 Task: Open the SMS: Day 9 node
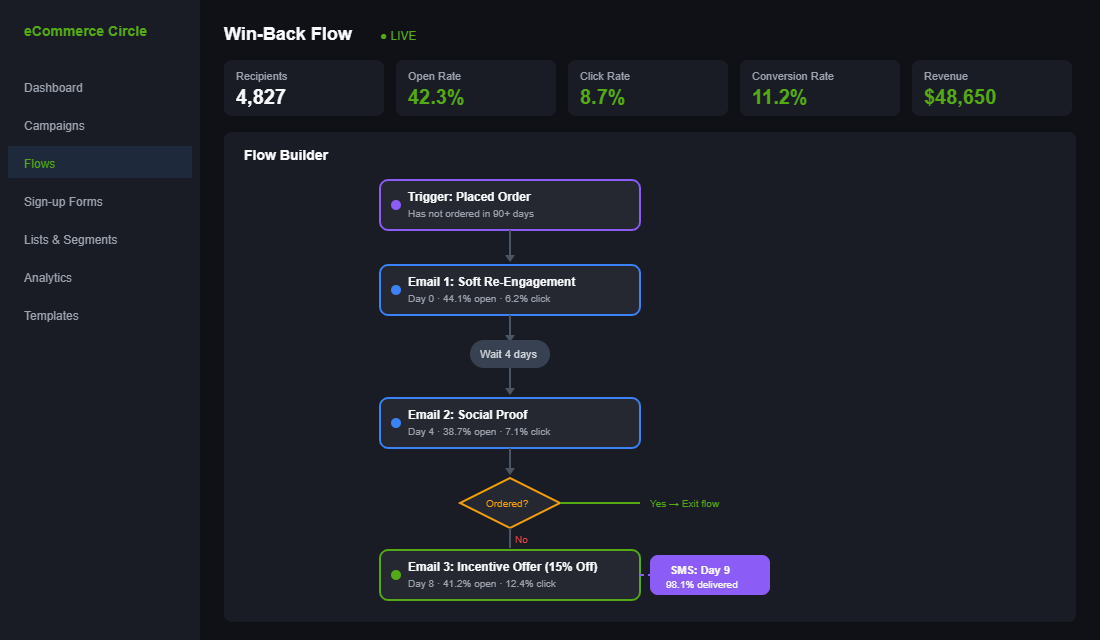pyautogui.click(x=709, y=575)
